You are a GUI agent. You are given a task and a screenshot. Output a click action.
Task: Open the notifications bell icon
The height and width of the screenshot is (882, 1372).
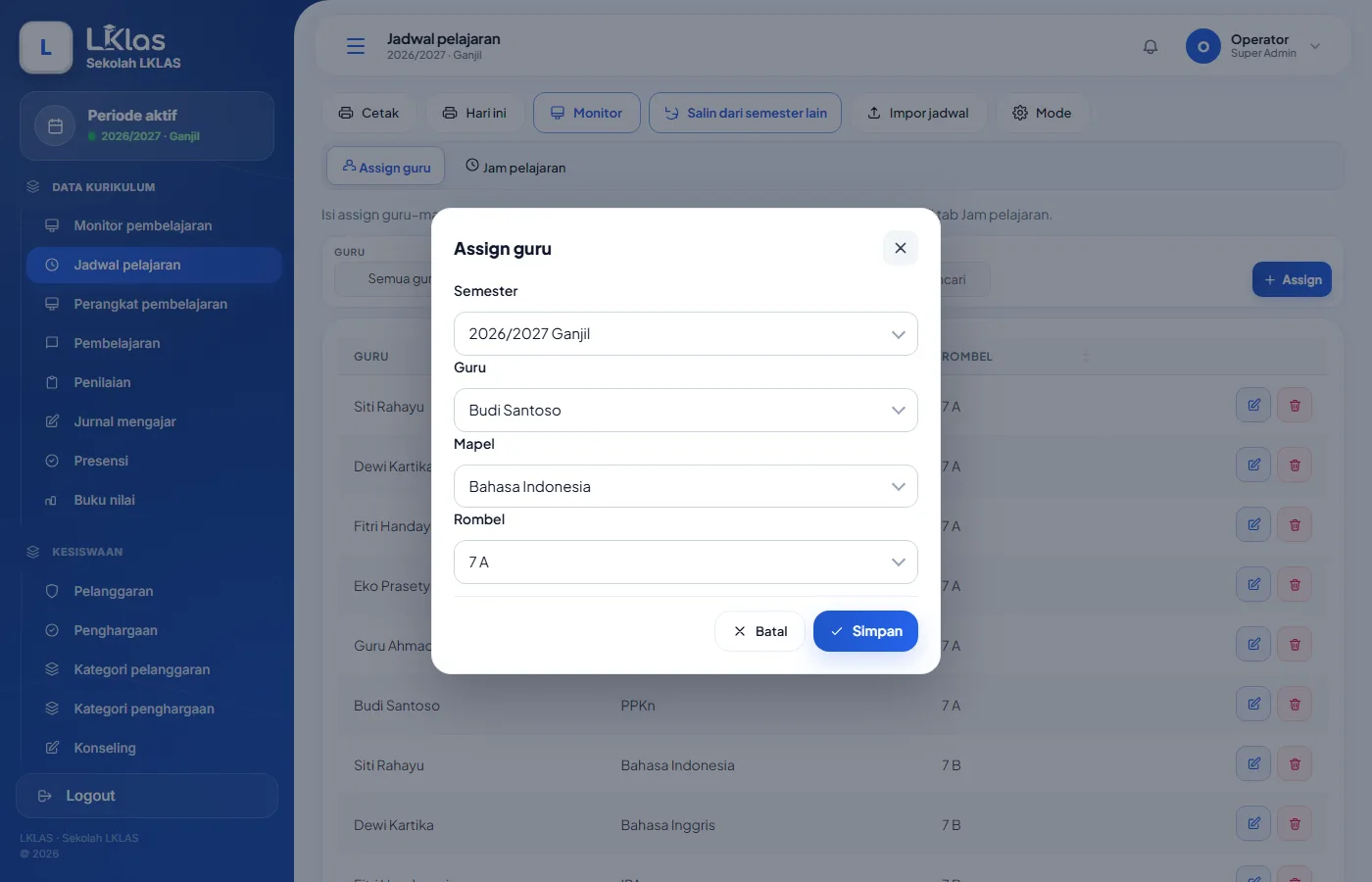[1151, 46]
